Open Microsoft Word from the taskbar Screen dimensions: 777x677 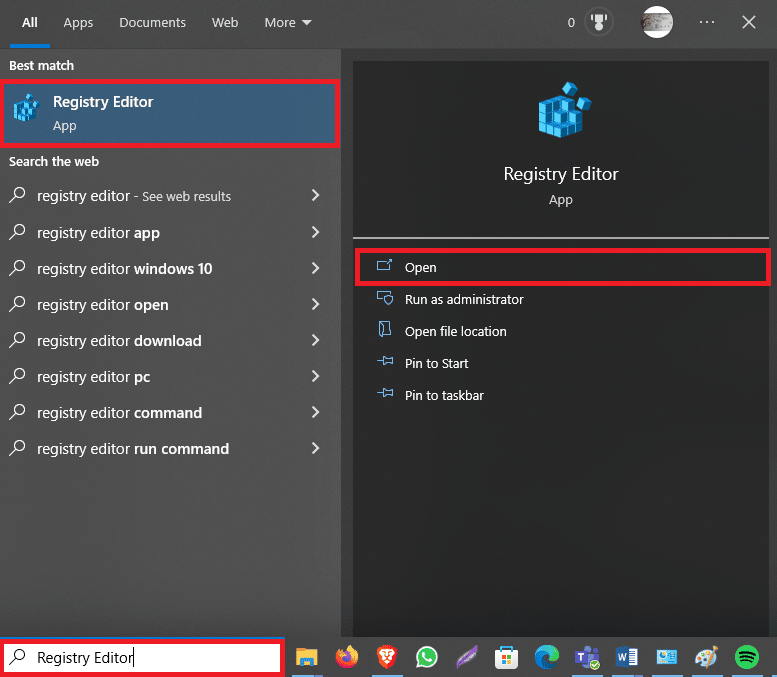626,658
